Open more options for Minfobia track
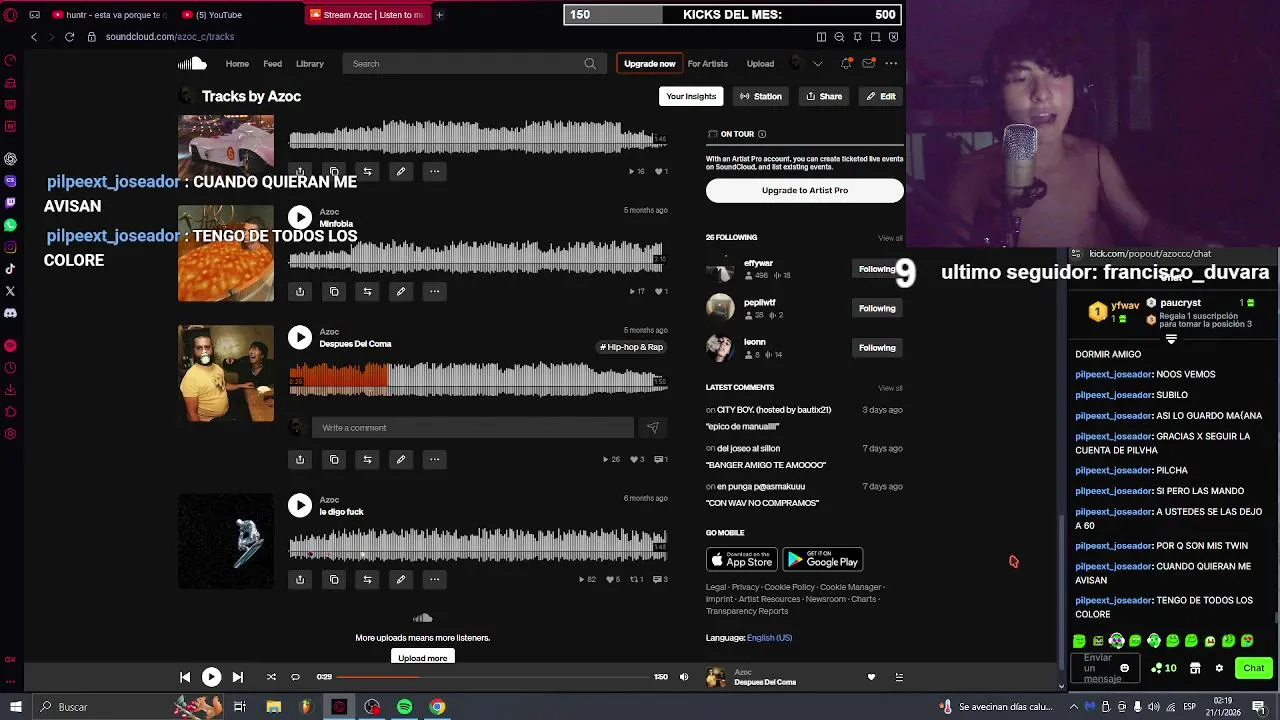 click(434, 291)
